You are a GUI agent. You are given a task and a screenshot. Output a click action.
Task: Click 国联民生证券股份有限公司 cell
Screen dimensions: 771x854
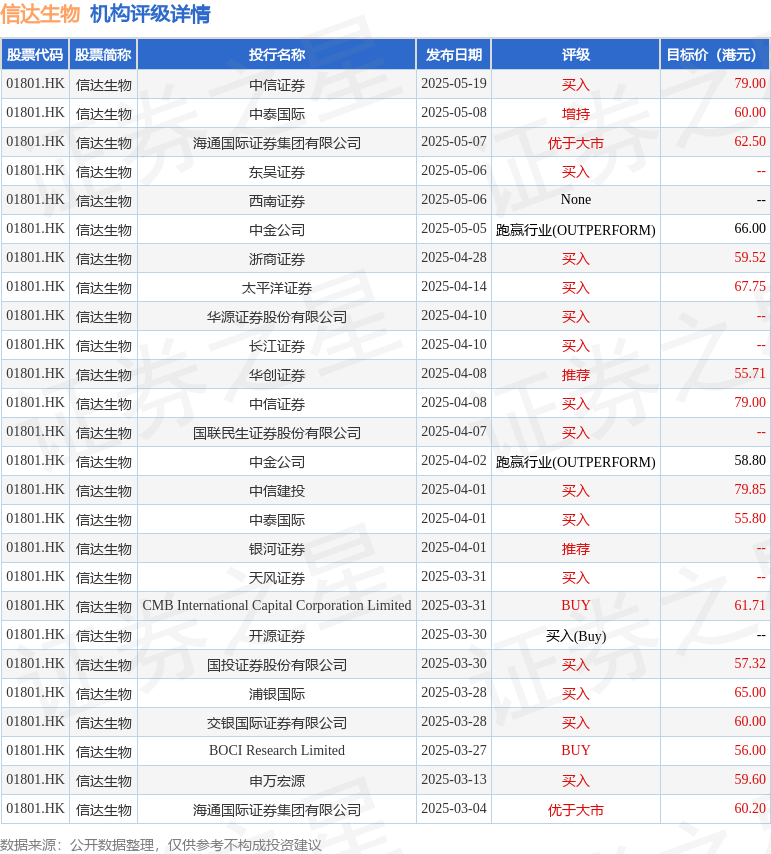[277, 432]
